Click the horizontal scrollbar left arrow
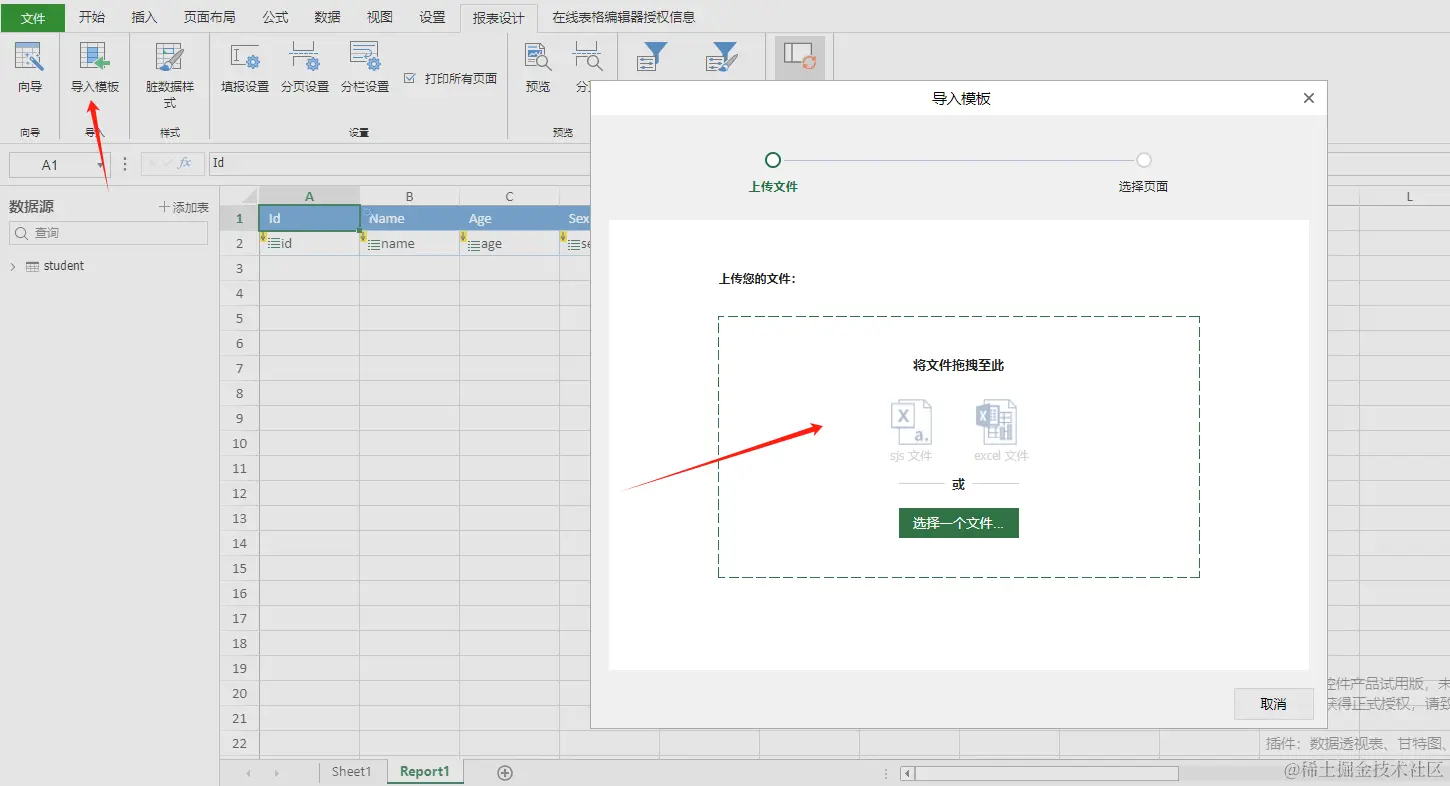 click(x=907, y=773)
